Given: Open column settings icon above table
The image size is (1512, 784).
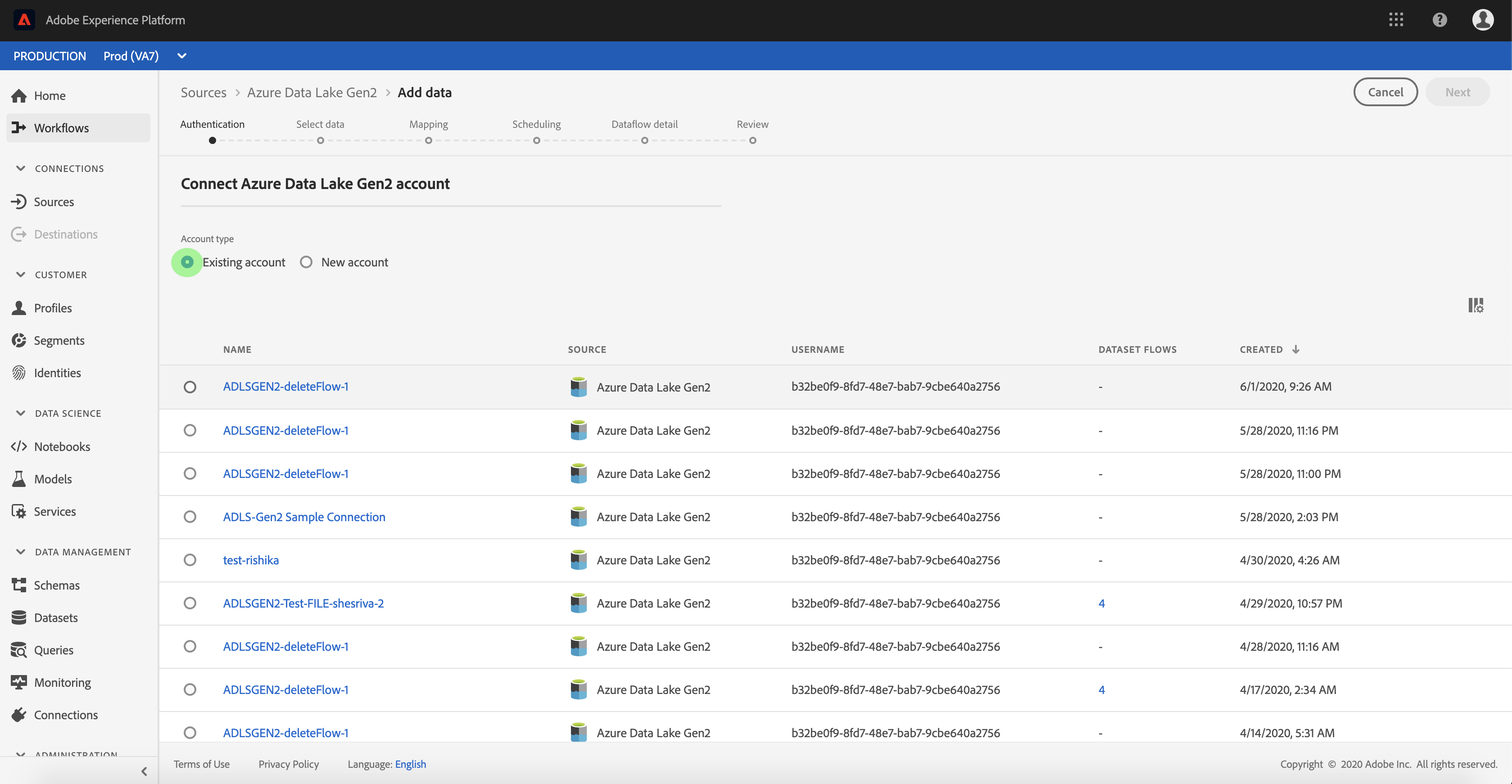Looking at the screenshot, I should click(1476, 305).
